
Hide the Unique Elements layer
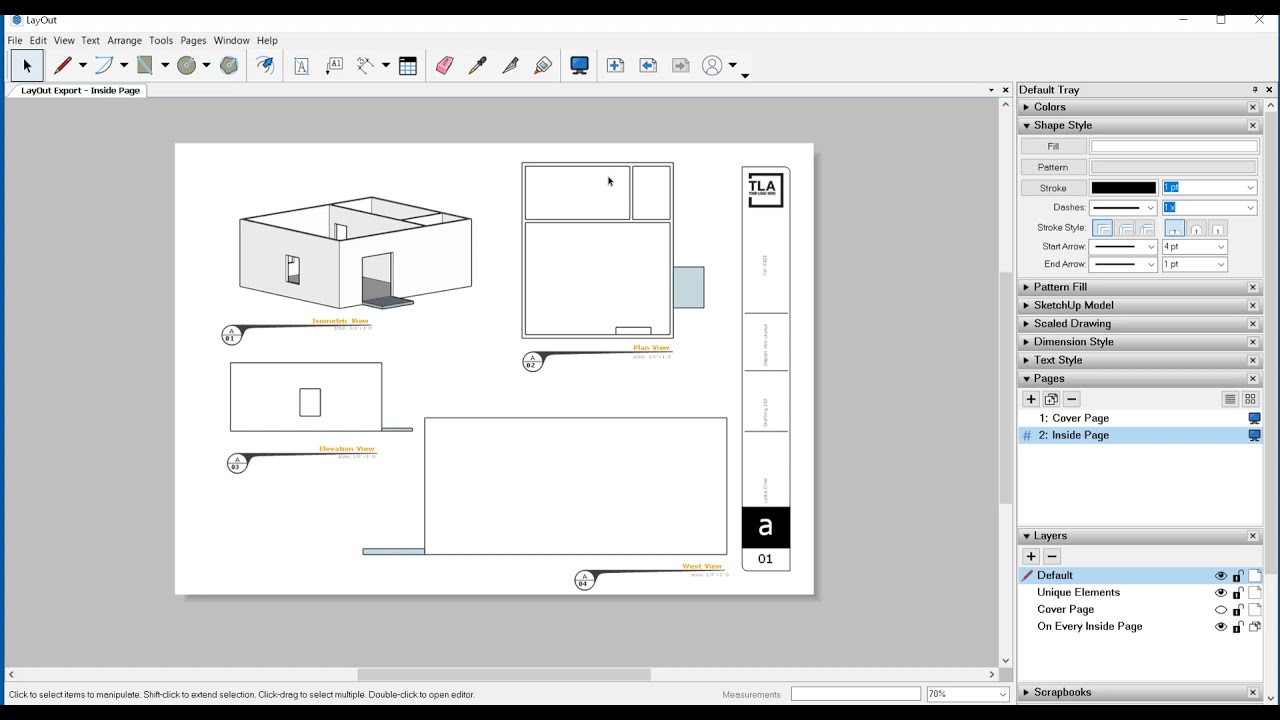[x=1220, y=593]
